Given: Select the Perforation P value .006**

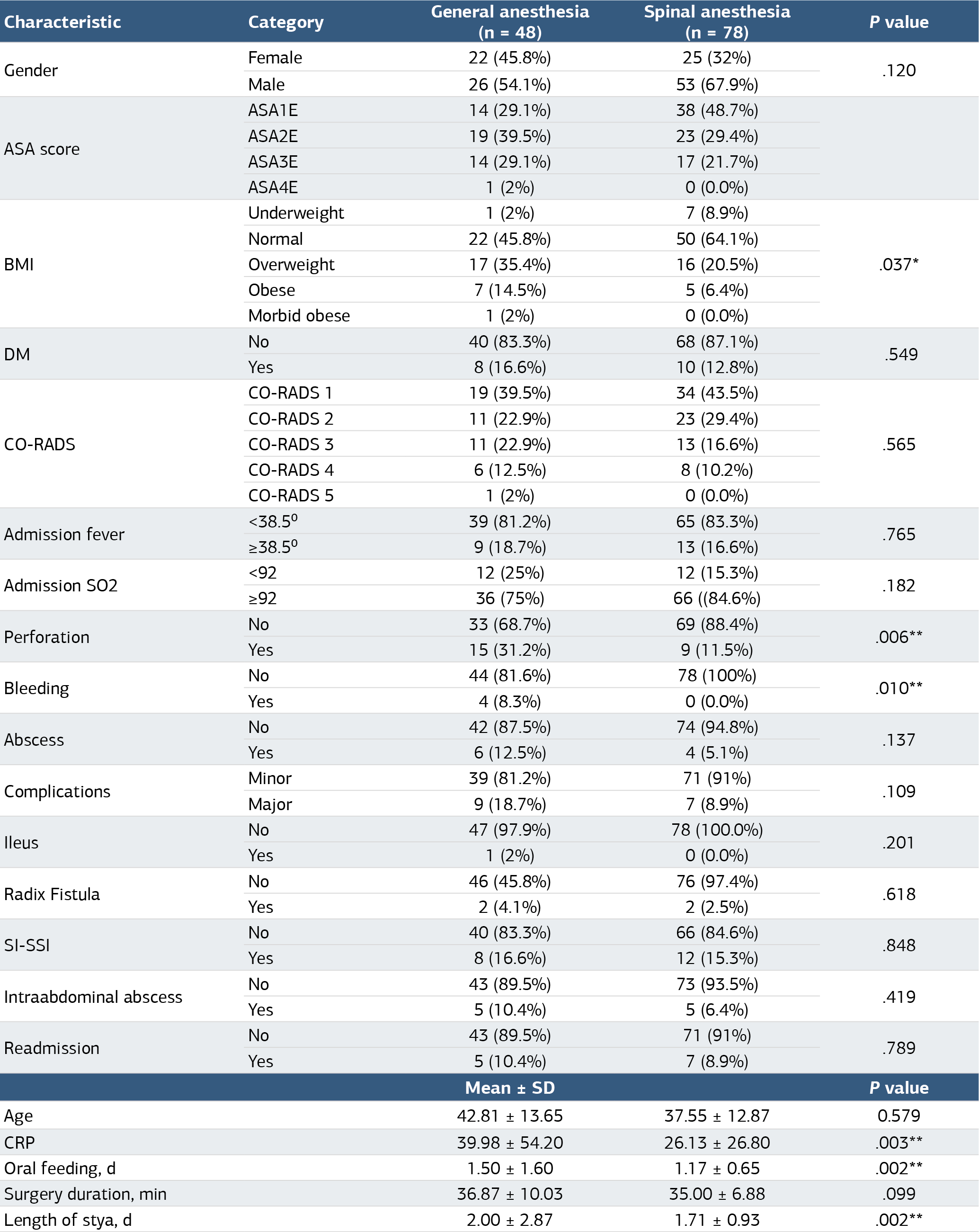Looking at the screenshot, I should click(x=899, y=636).
